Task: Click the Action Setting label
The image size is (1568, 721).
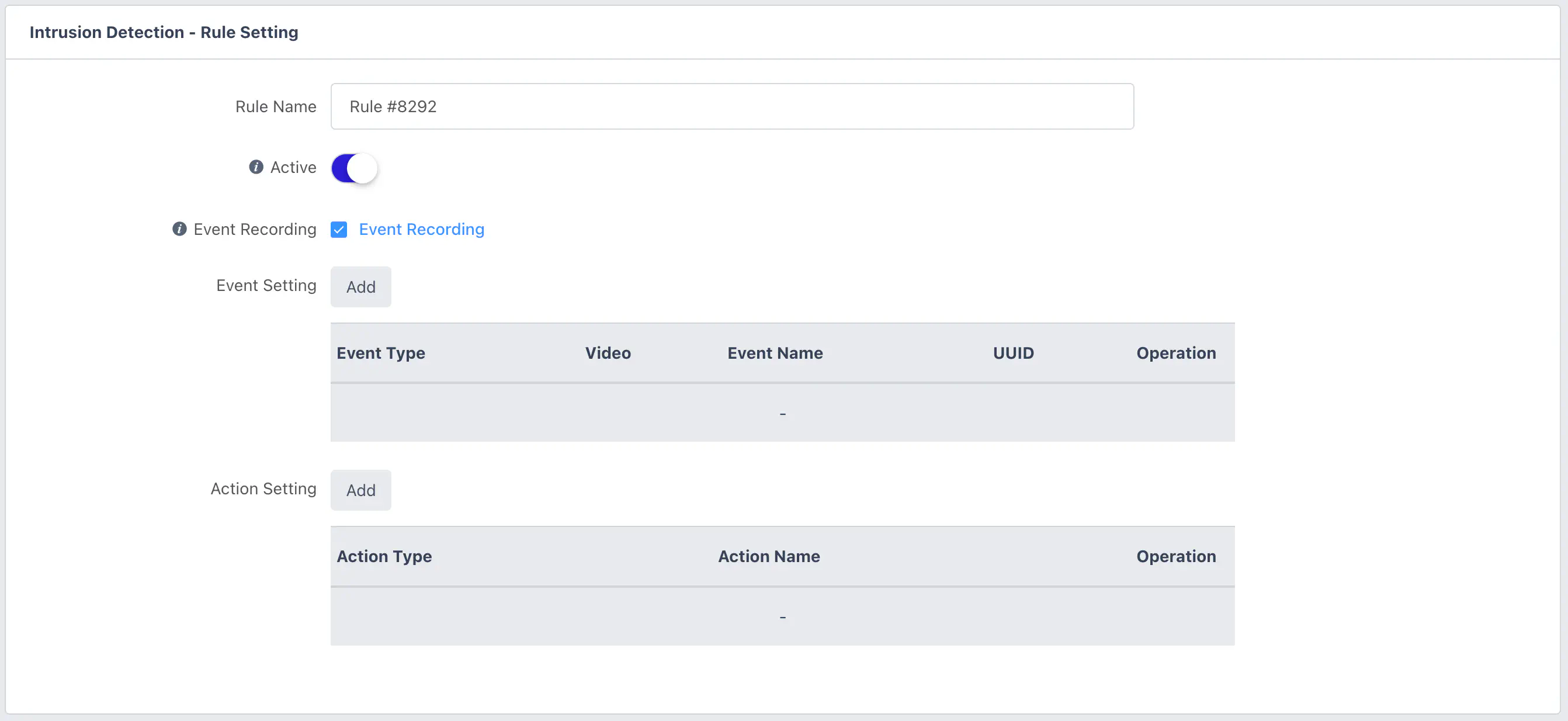Action: click(x=263, y=489)
